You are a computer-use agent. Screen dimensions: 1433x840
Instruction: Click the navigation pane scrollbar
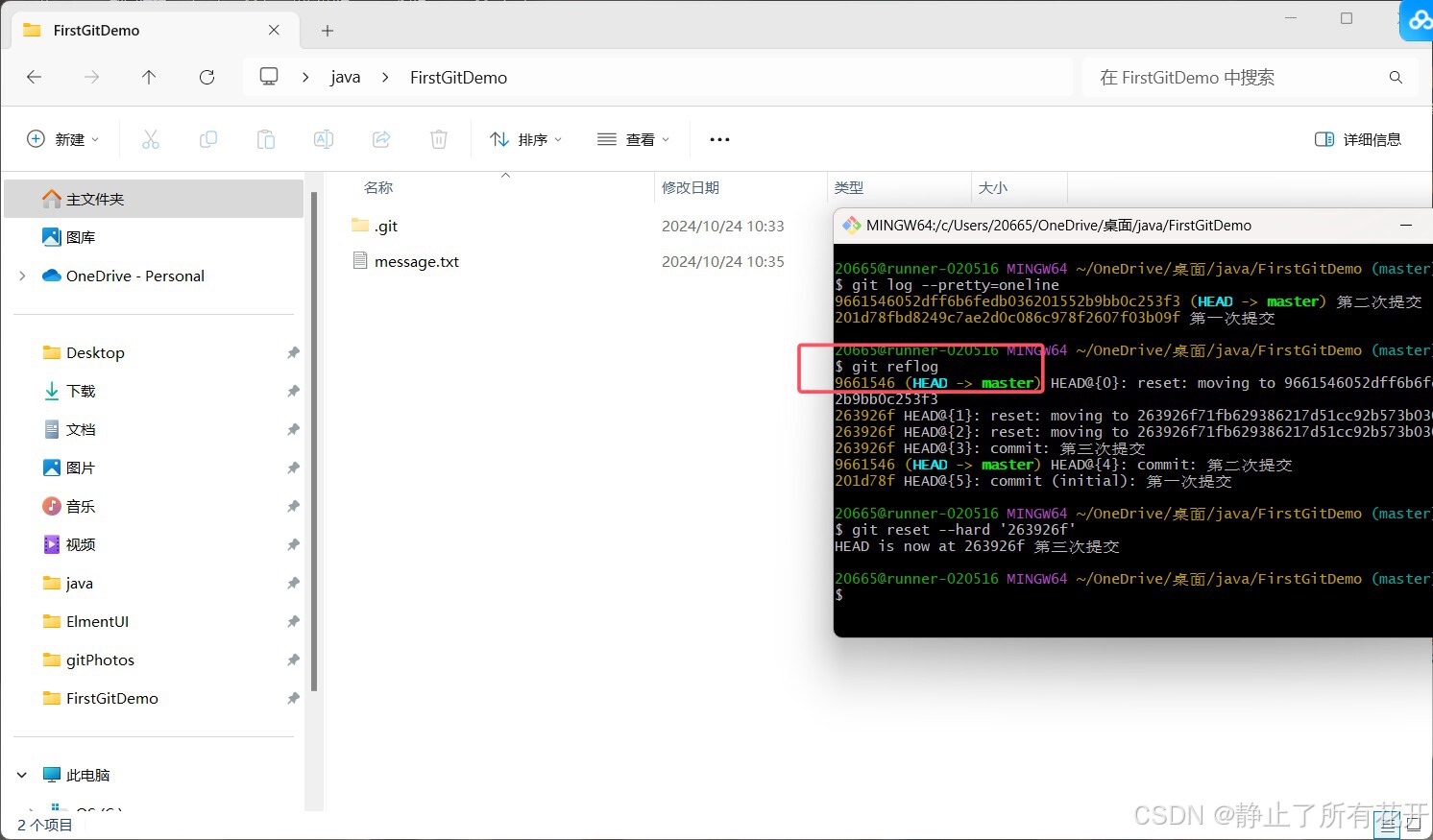[314, 442]
